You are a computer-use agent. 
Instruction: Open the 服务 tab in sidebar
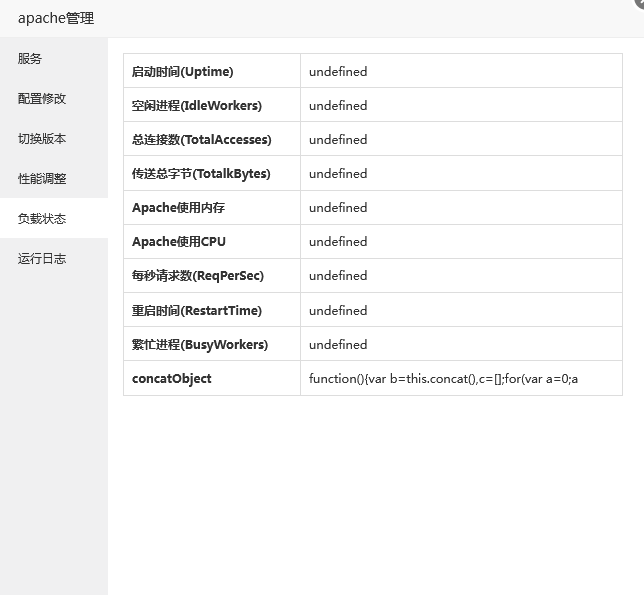click(54, 58)
